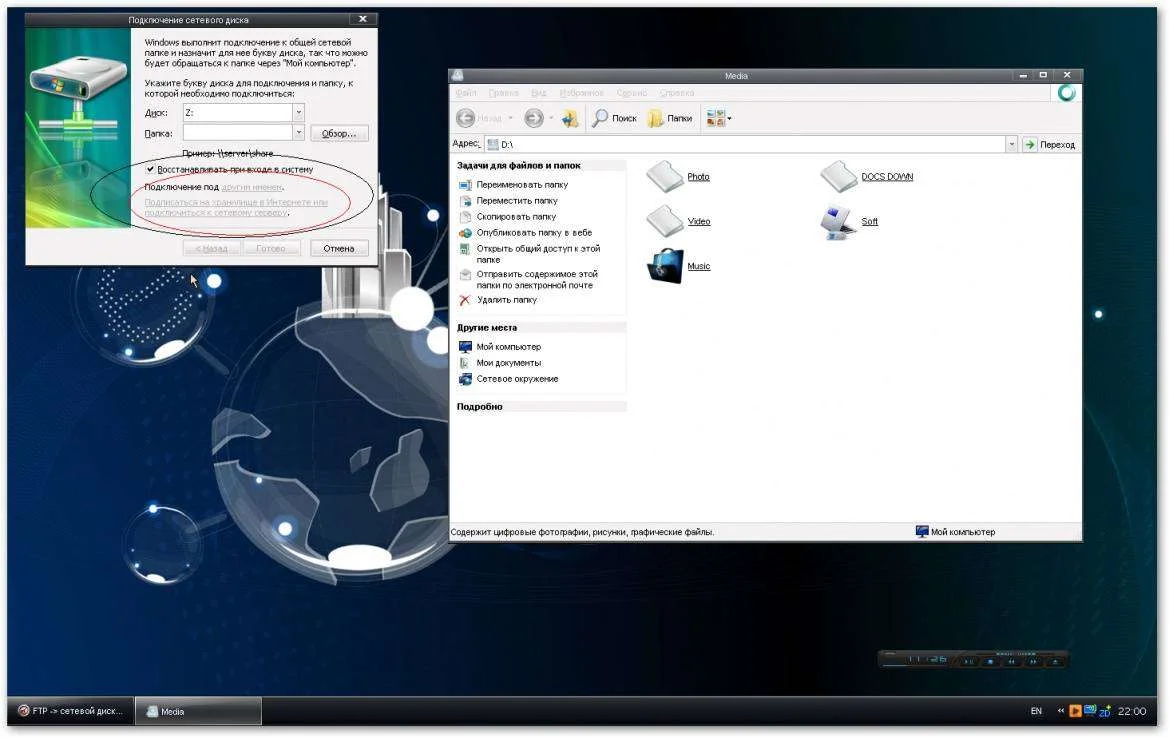Open the Music folder
Screen dimensions: 1169x738
point(678,266)
